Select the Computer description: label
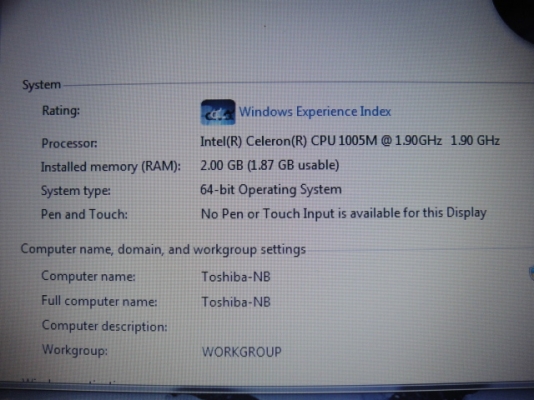This screenshot has width=534, height=400. [105, 326]
